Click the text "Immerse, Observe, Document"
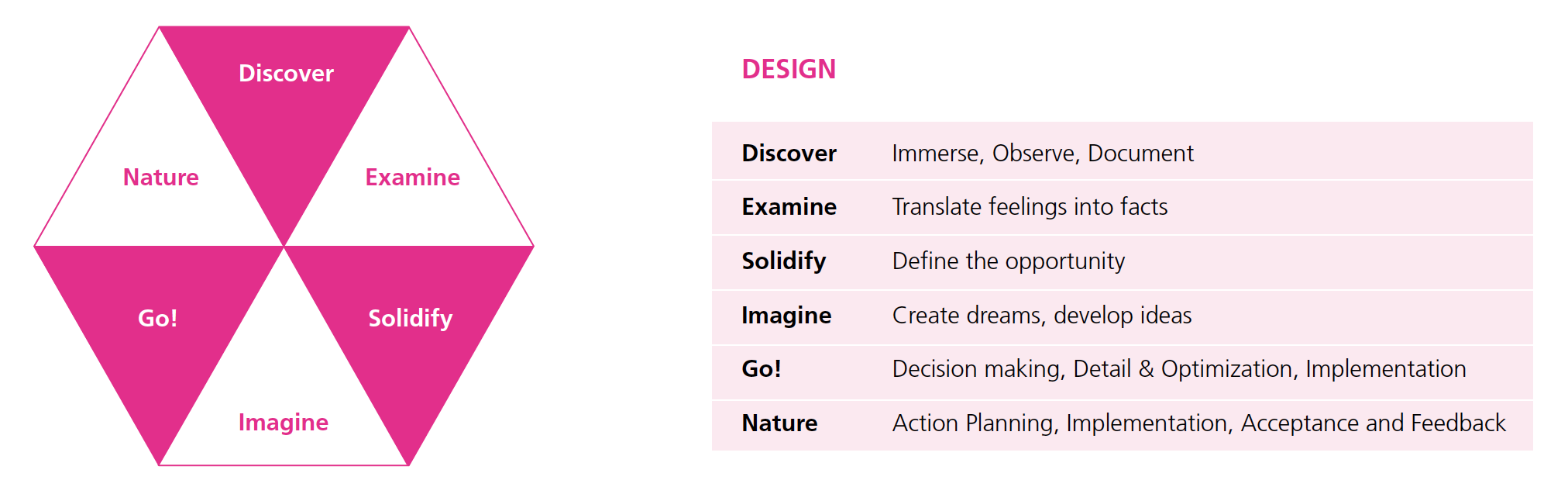Viewport: 1568px width, 487px height. [x=1042, y=153]
